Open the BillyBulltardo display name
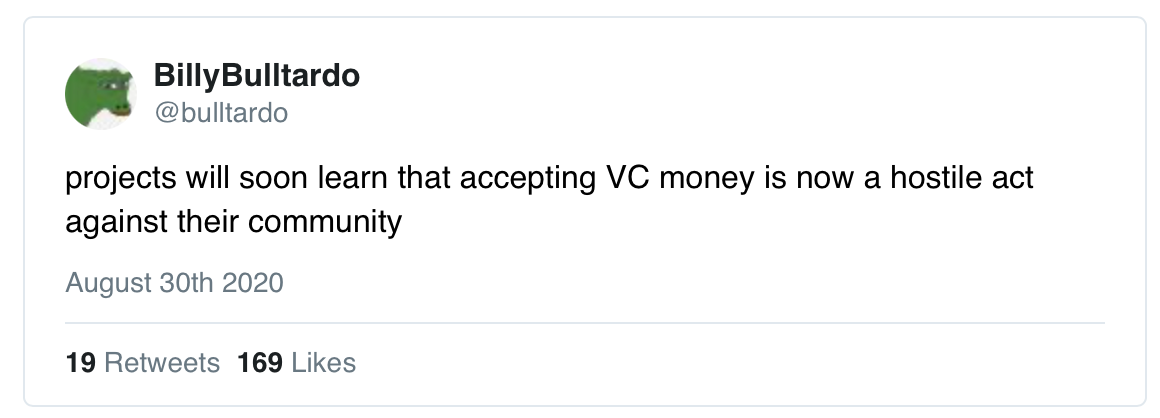The height and width of the screenshot is (418, 1160). point(257,76)
